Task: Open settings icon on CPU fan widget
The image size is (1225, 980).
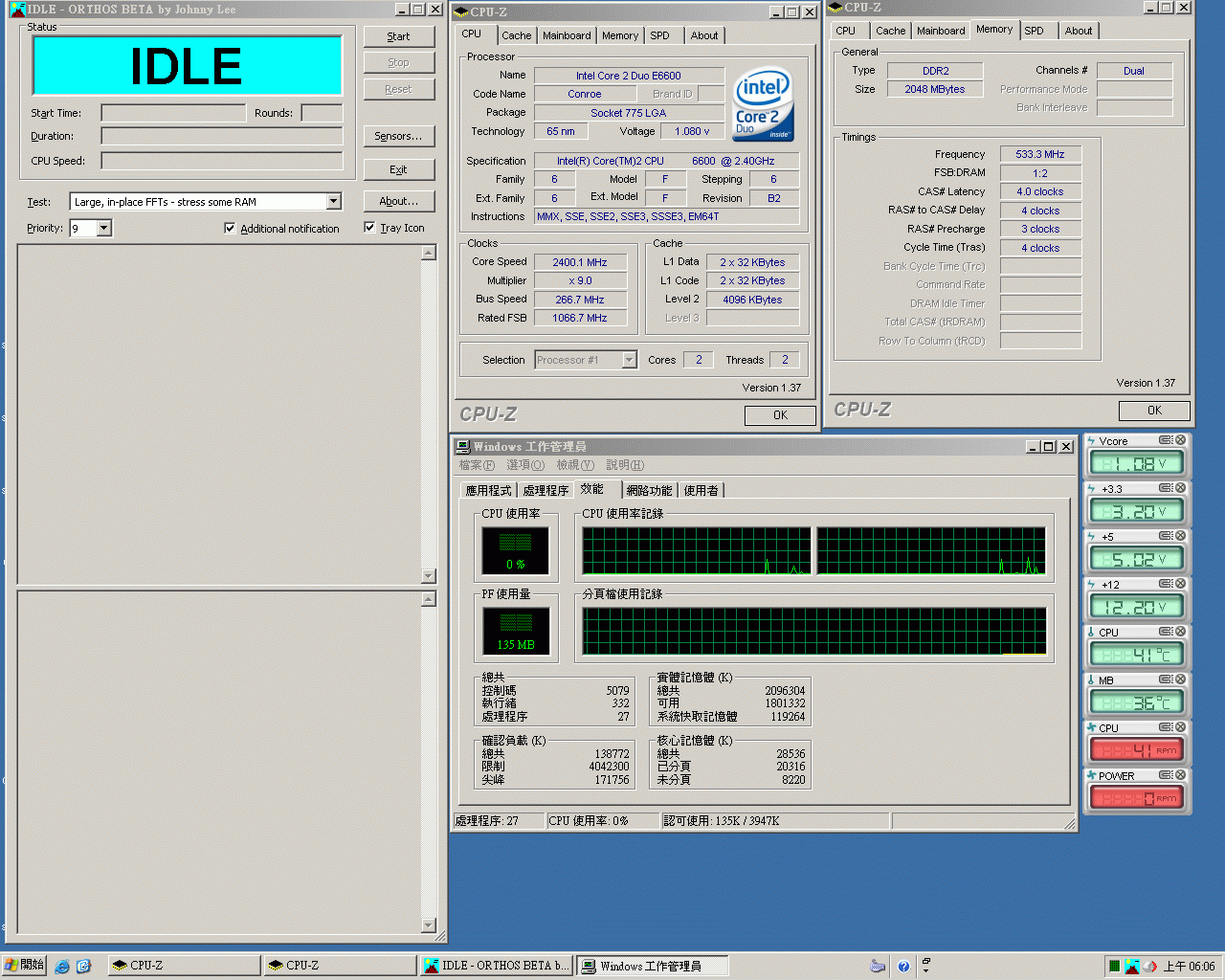Action: pos(1166,727)
